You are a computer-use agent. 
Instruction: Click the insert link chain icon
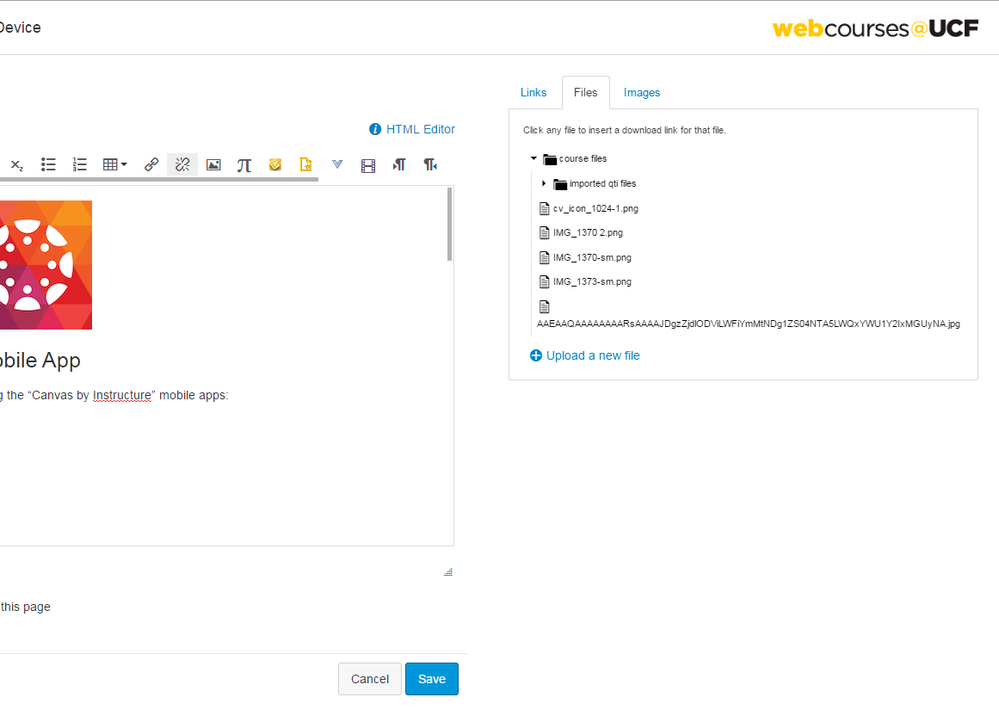151,165
